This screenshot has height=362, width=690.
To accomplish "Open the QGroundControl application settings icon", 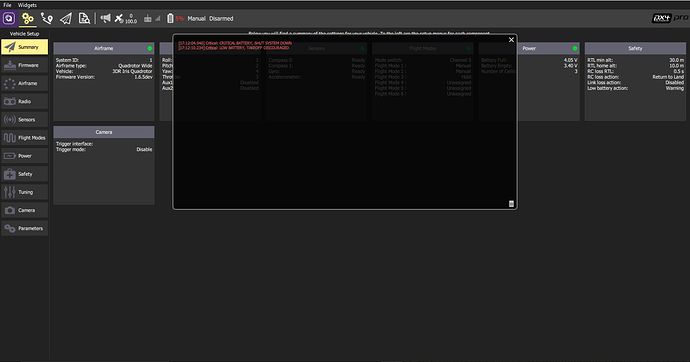I will 9,18.
